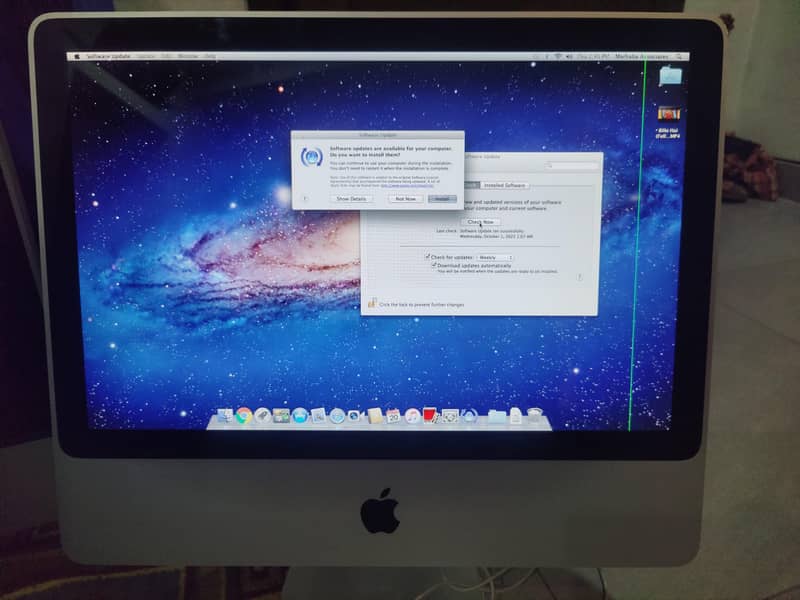Click the volume icon in menu bar
The height and width of the screenshot is (600, 800).
pyautogui.click(x=569, y=57)
